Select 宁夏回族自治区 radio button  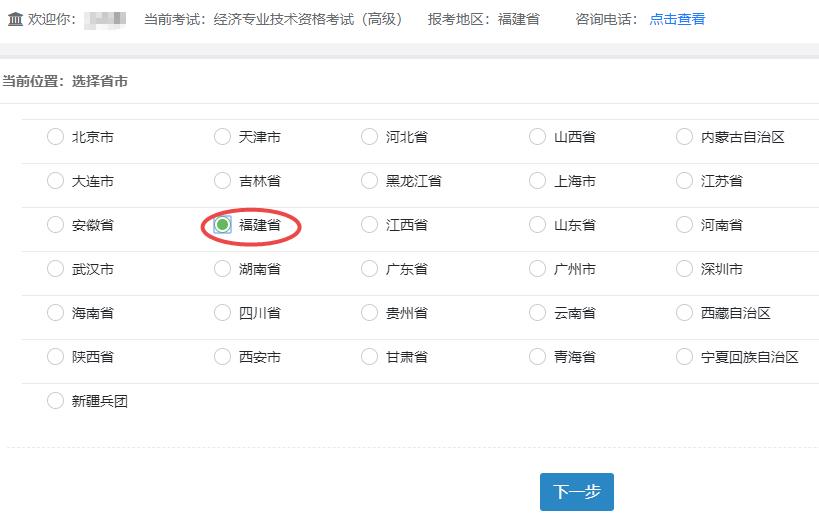(x=684, y=357)
